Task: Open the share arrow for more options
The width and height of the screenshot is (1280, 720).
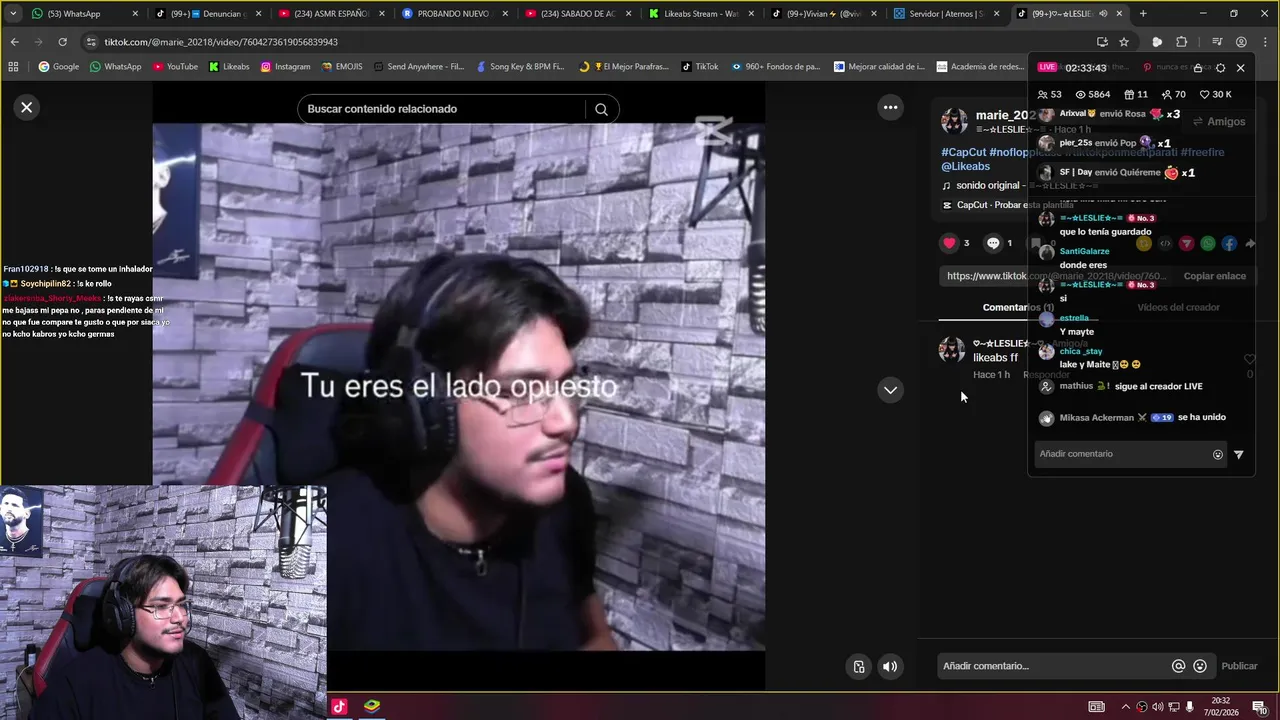Action: point(1250,243)
